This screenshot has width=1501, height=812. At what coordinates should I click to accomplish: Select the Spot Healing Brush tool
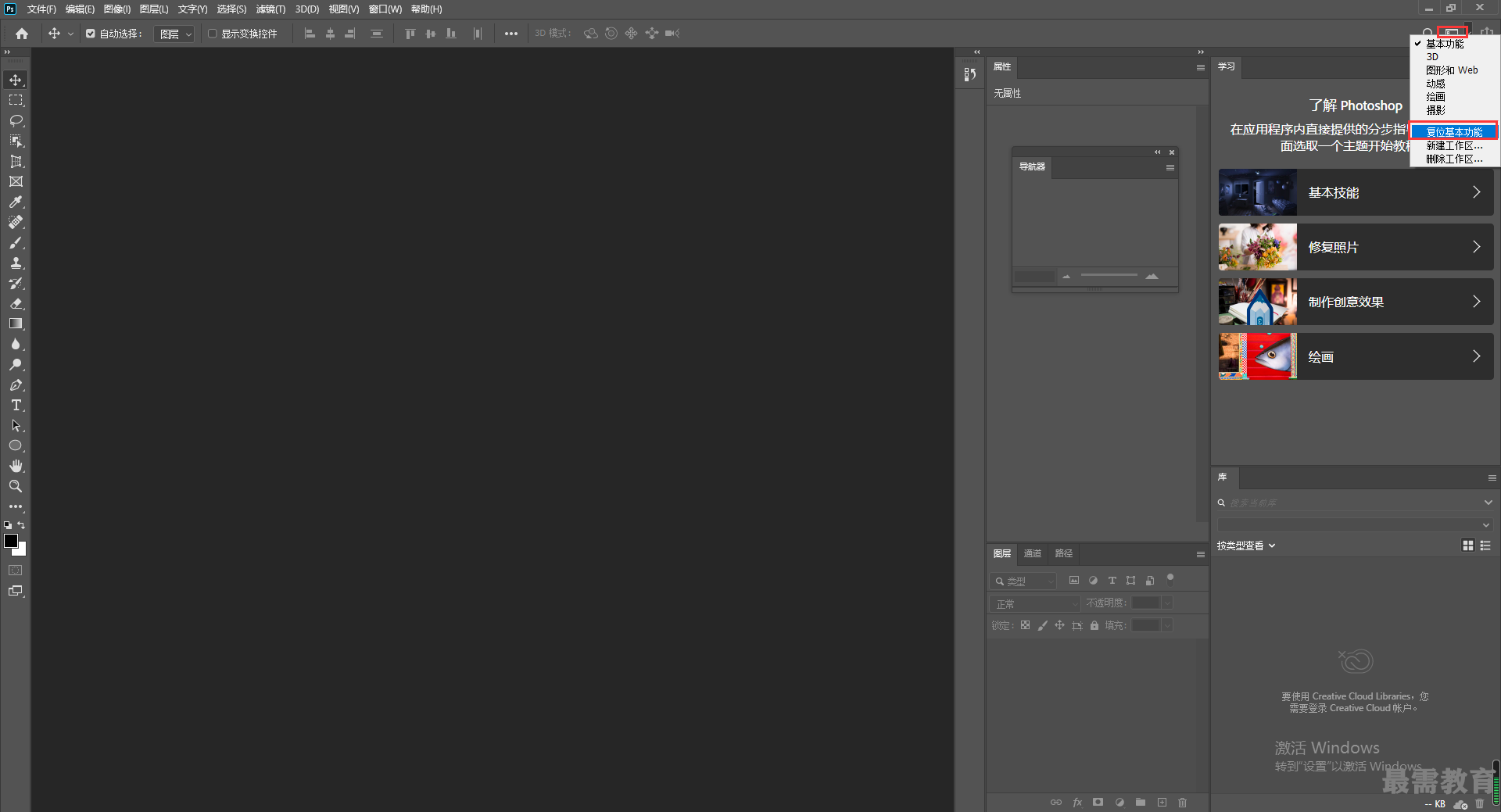[x=16, y=222]
